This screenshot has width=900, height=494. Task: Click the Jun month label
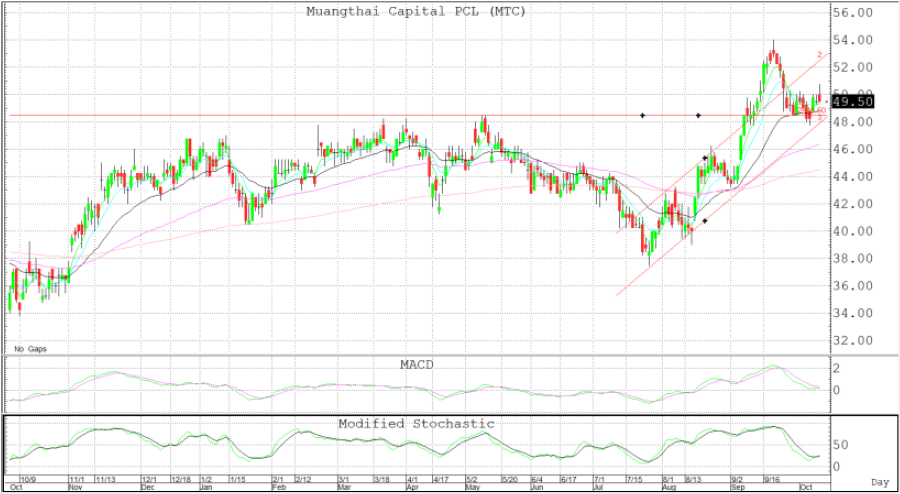(537, 486)
